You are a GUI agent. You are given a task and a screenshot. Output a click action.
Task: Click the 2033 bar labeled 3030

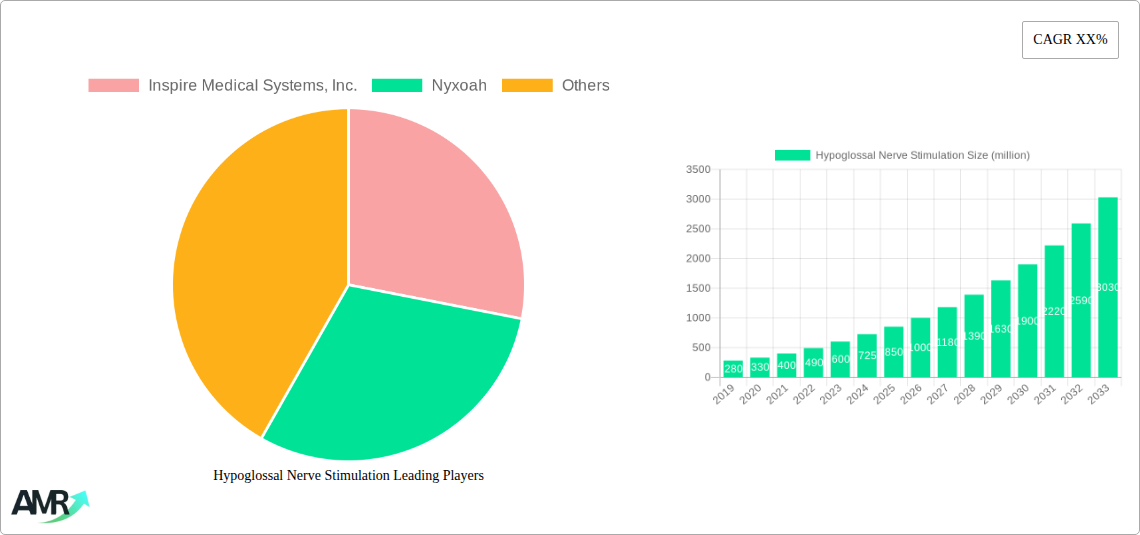click(1108, 288)
